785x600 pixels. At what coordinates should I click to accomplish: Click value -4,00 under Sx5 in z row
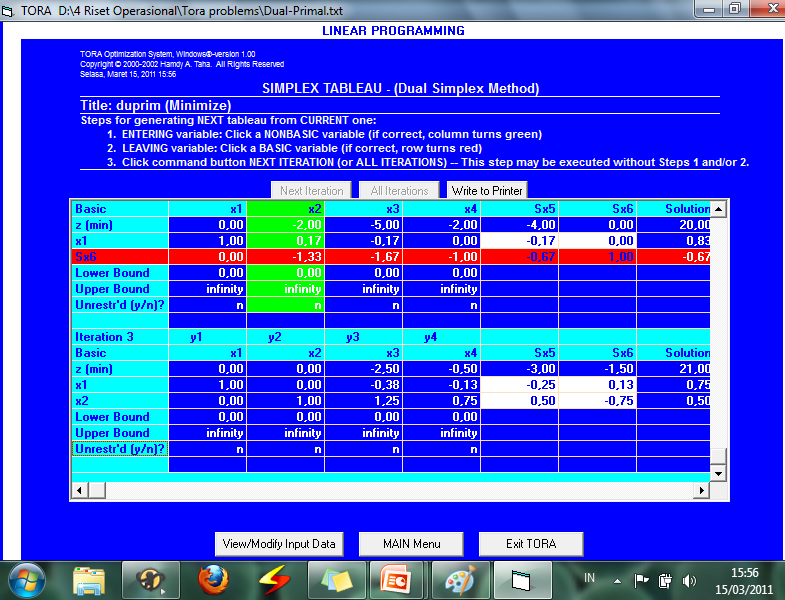coord(520,225)
